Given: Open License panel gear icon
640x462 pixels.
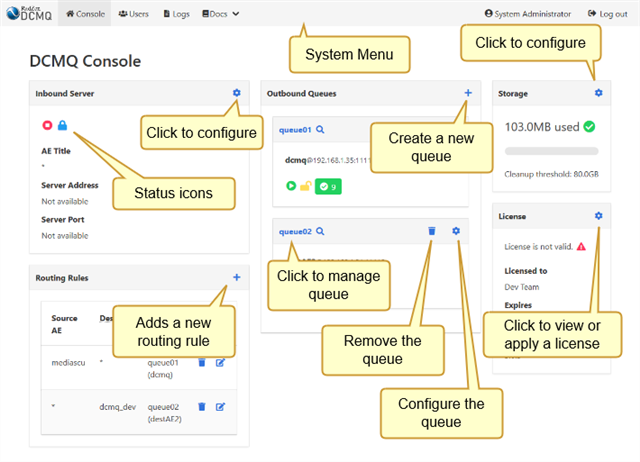Looking at the screenshot, I should coord(598,215).
